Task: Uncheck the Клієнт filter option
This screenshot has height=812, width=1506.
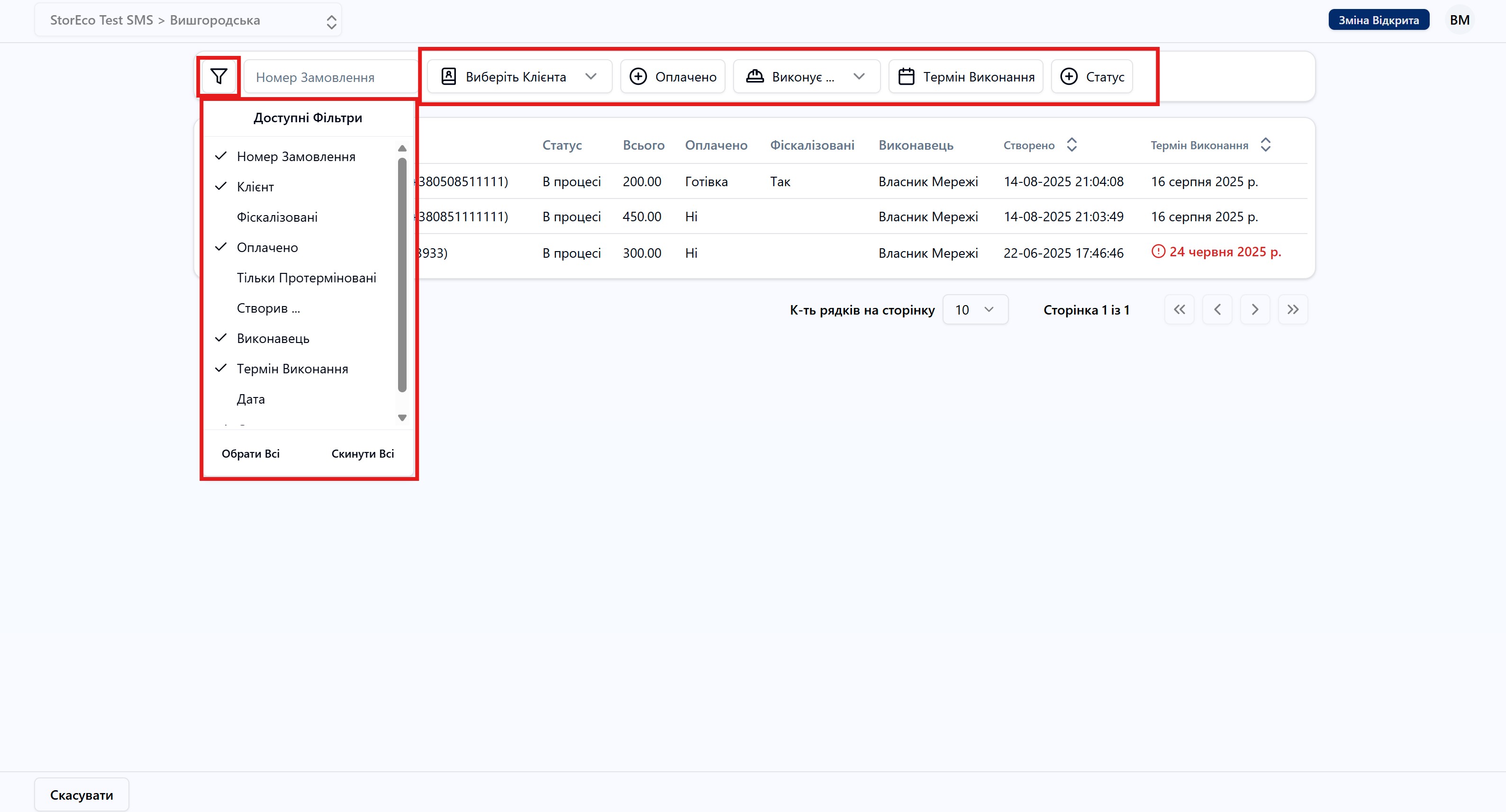Action: (255, 187)
